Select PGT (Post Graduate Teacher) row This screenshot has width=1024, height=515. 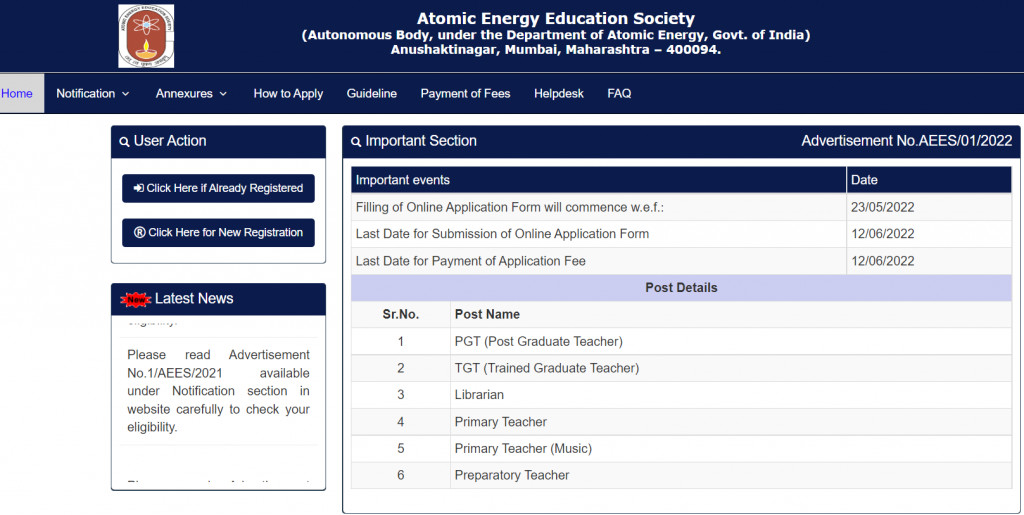coord(681,341)
